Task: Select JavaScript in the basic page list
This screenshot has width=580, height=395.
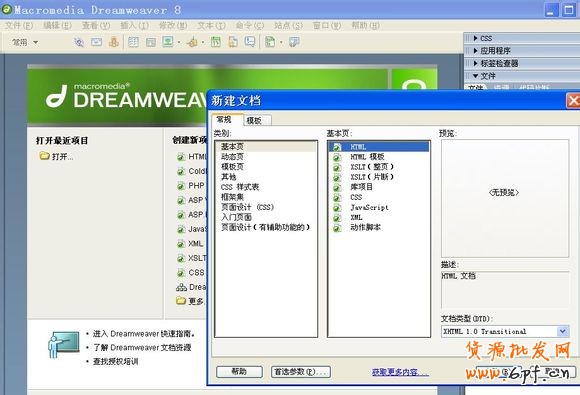Action: point(369,207)
